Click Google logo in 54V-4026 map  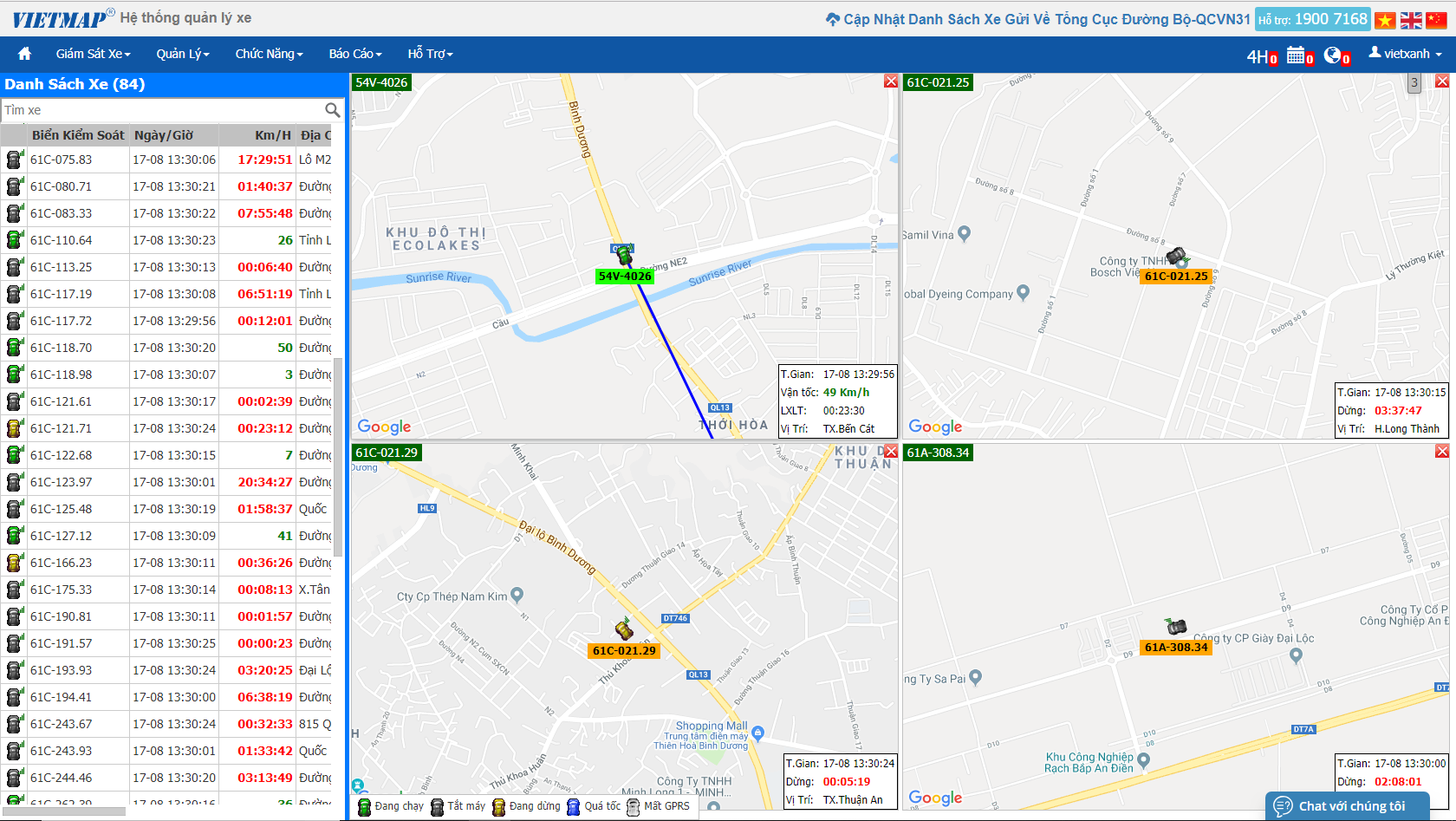[384, 427]
